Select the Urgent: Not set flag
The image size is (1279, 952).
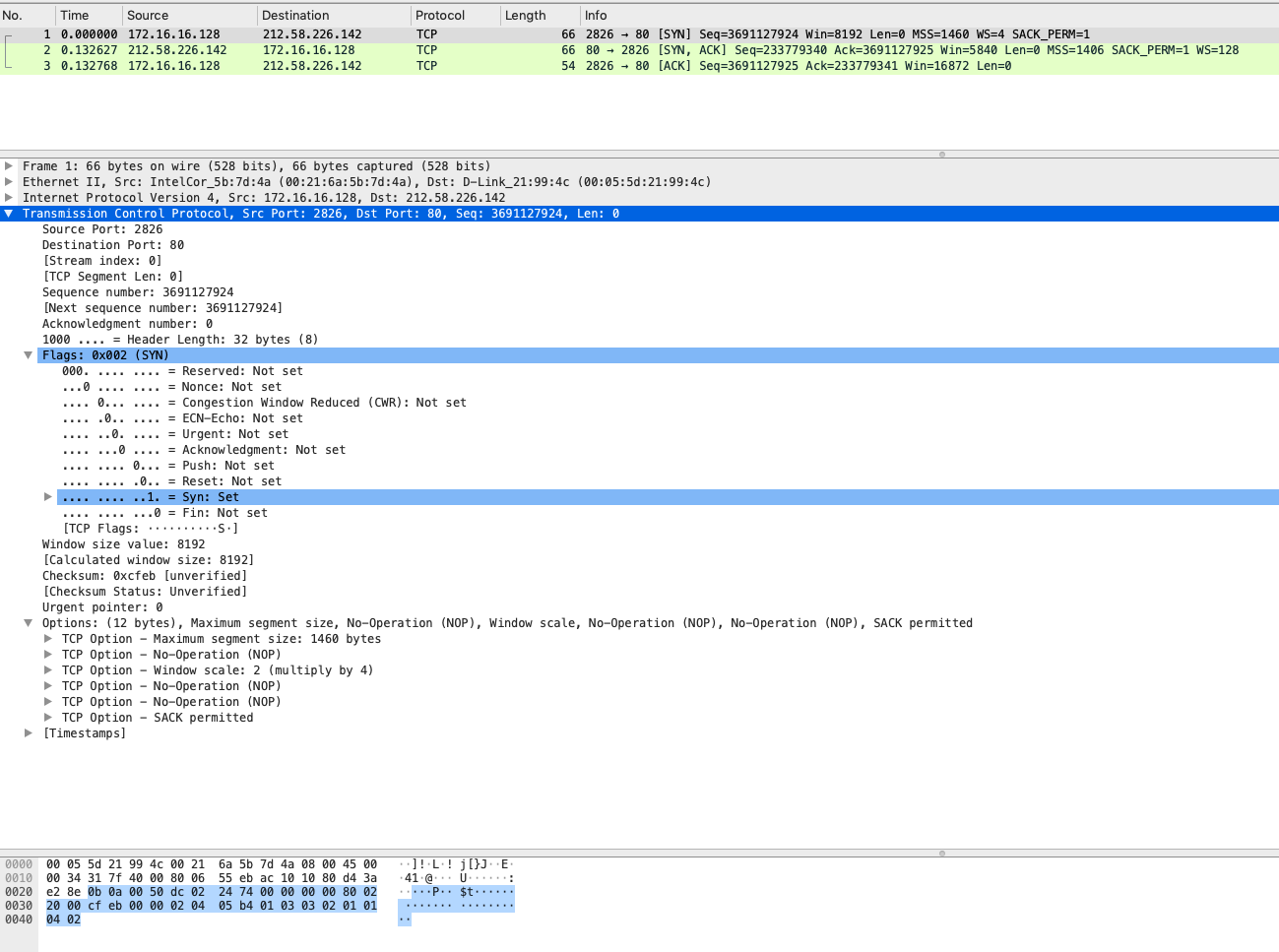click(x=175, y=434)
